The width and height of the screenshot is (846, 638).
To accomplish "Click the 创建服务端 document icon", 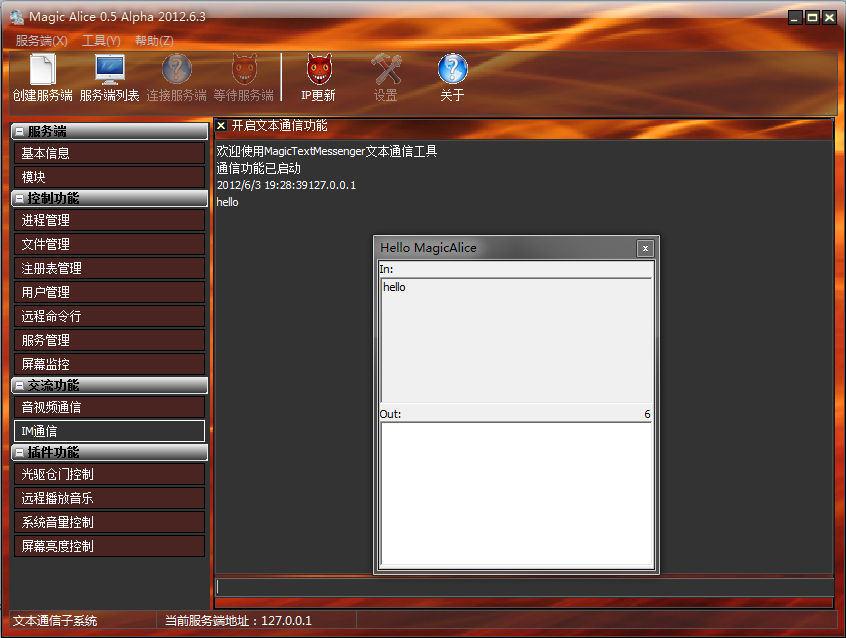I will tap(43, 70).
